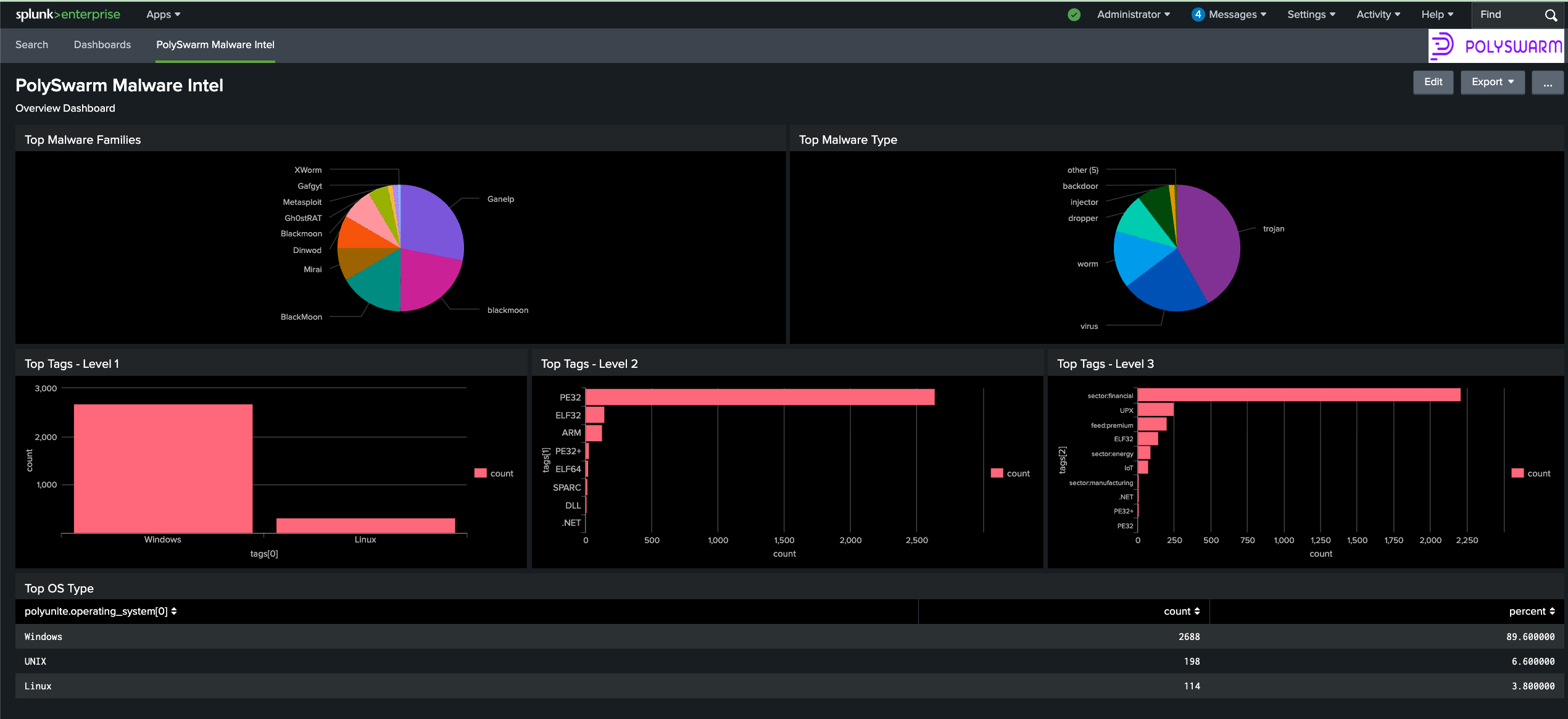Click the green health status check icon
The width and height of the screenshot is (1568, 719).
(1074, 15)
